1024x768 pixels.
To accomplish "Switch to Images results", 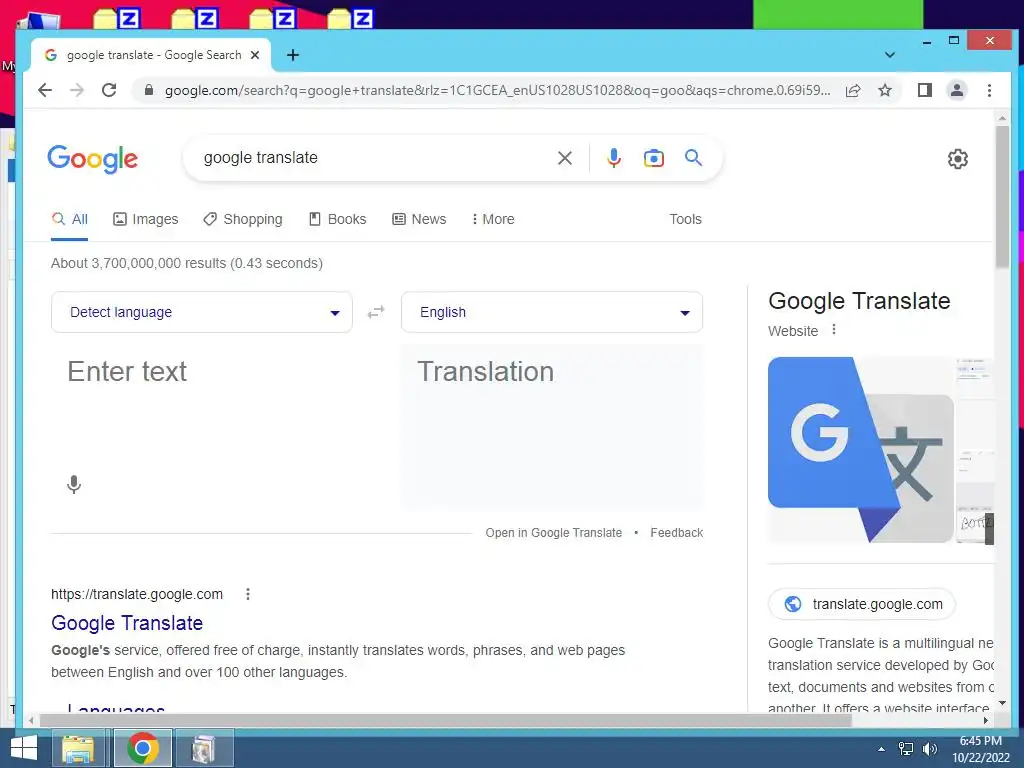I will (146, 219).
